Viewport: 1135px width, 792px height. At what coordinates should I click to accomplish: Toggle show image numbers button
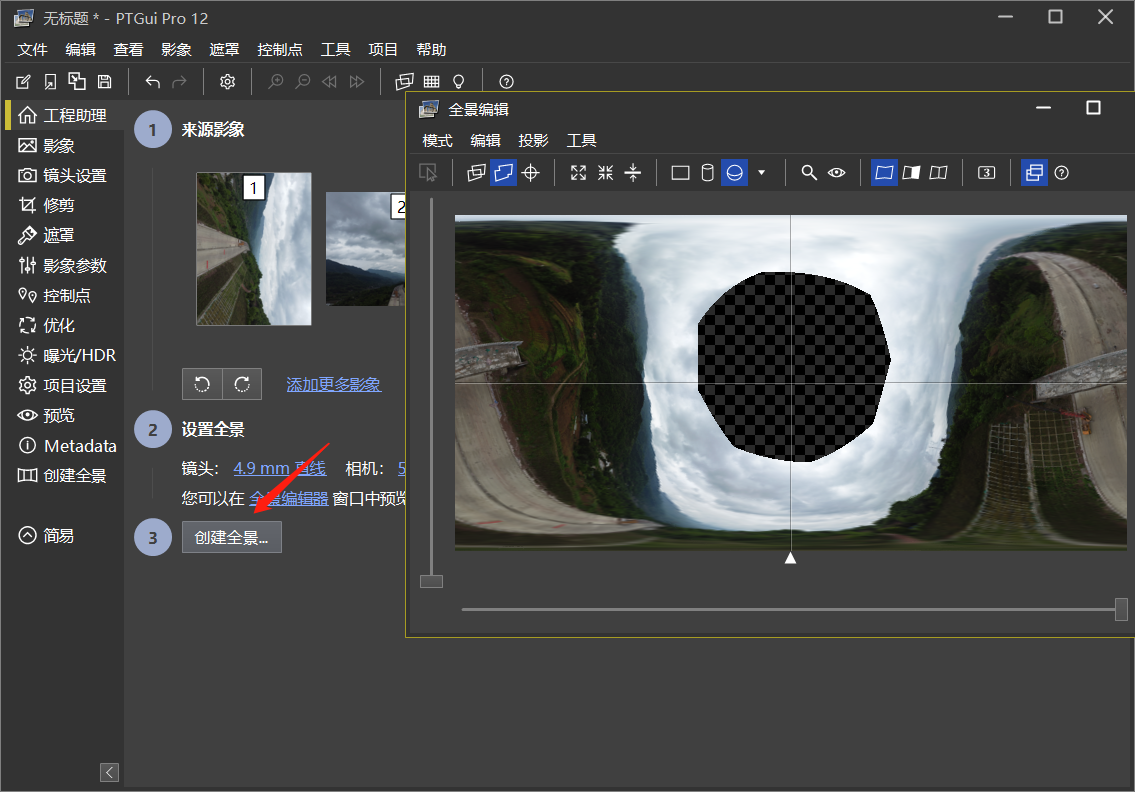(x=986, y=173)
